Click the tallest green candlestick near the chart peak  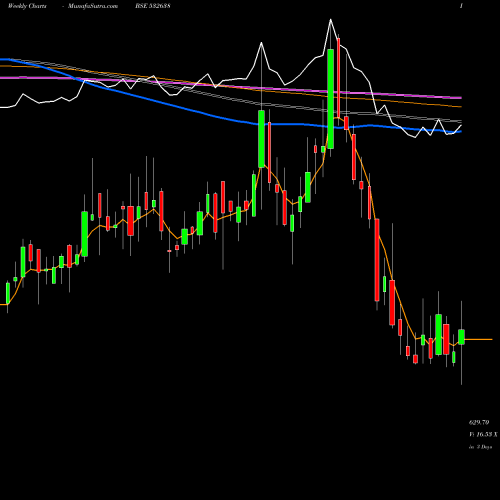point(330,99)
